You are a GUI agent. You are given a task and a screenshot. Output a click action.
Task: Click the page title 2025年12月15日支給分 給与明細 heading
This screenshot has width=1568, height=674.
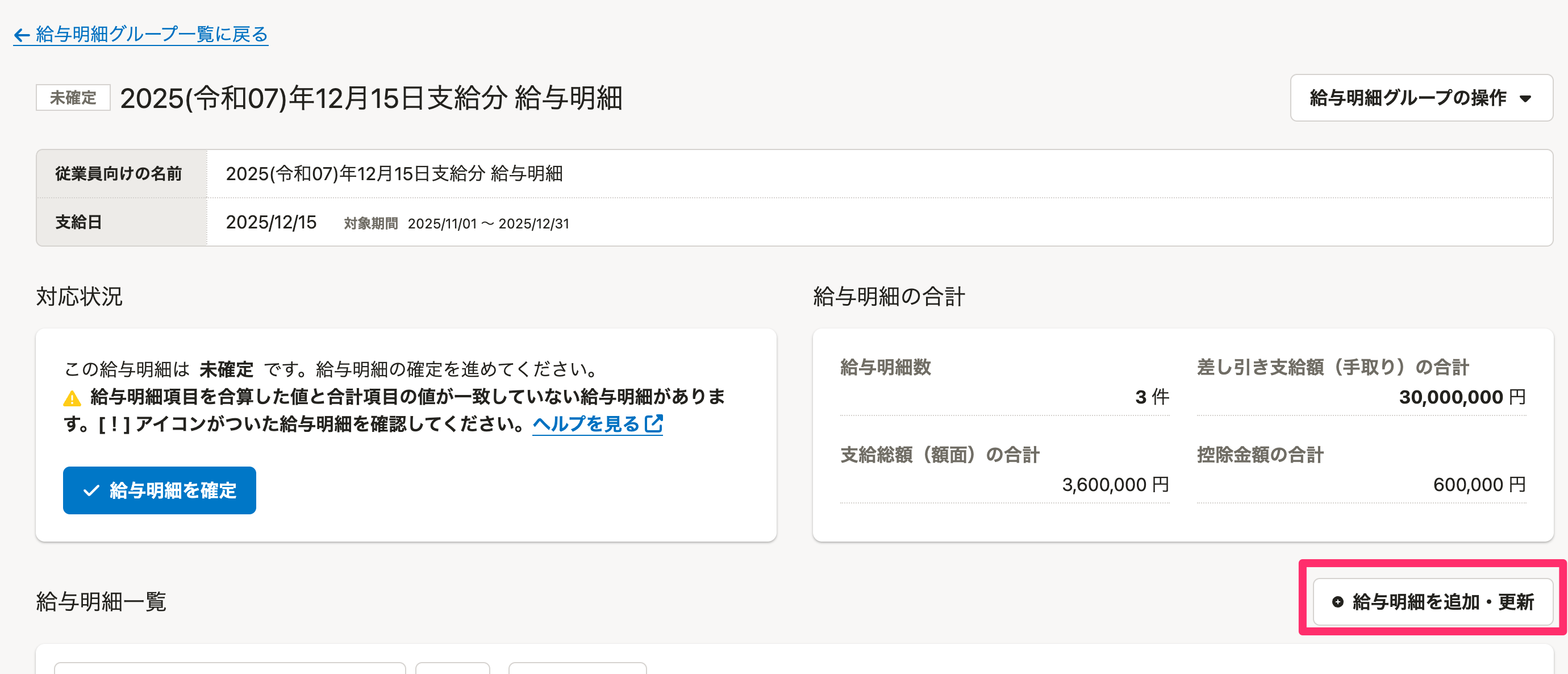370,98
